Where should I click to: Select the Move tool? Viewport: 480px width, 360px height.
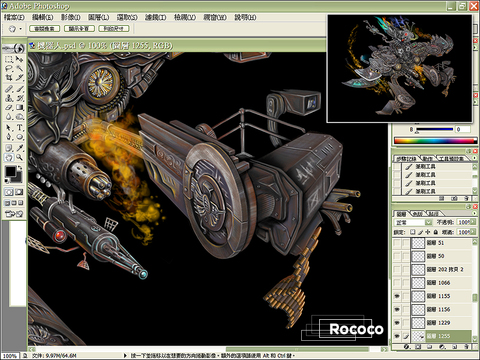tap(19, 60)
